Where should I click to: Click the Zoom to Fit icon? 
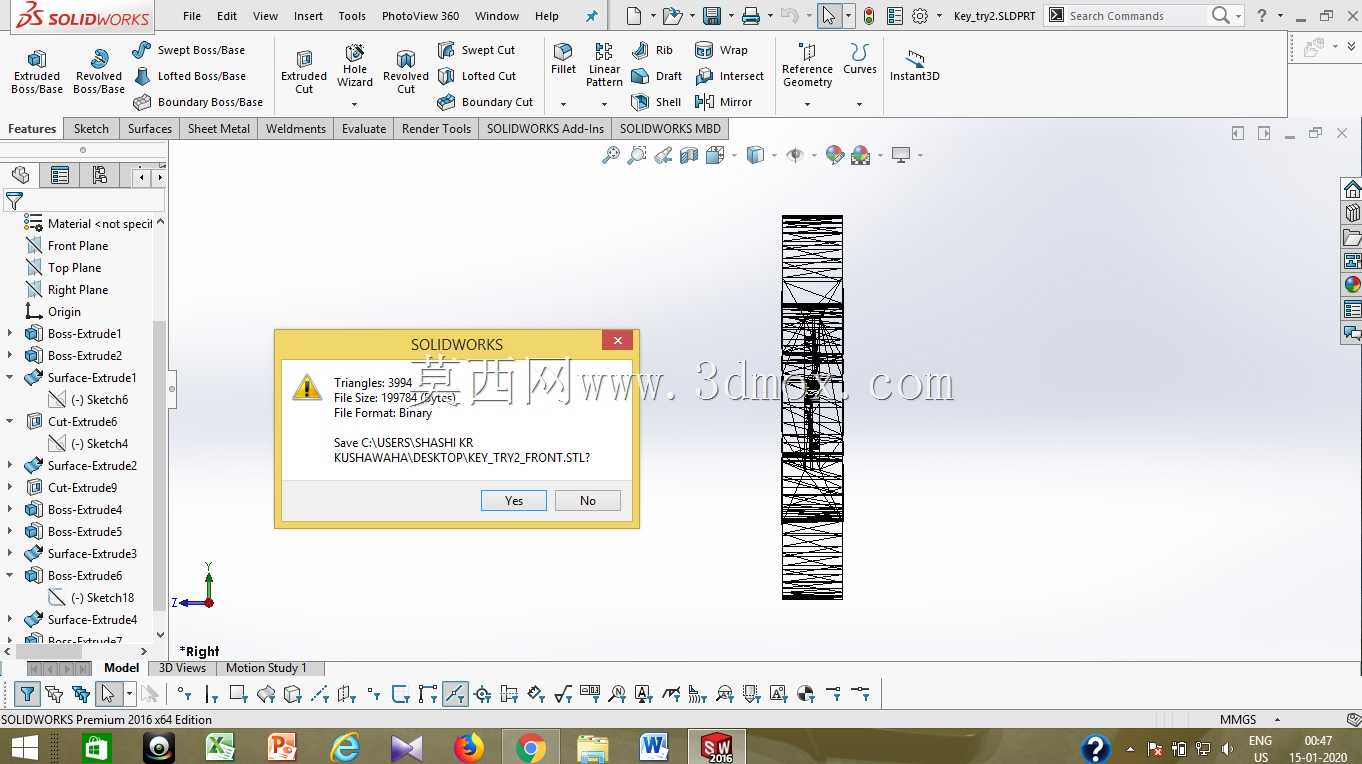(611, 155)
